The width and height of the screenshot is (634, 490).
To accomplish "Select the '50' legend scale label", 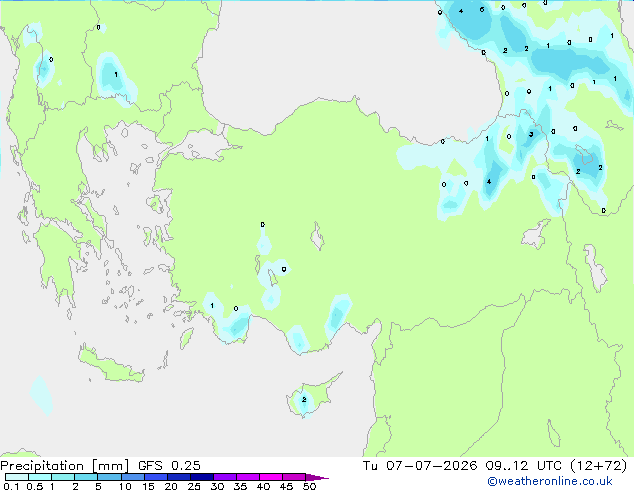I will pyautogui.click(x=309, y=486).
